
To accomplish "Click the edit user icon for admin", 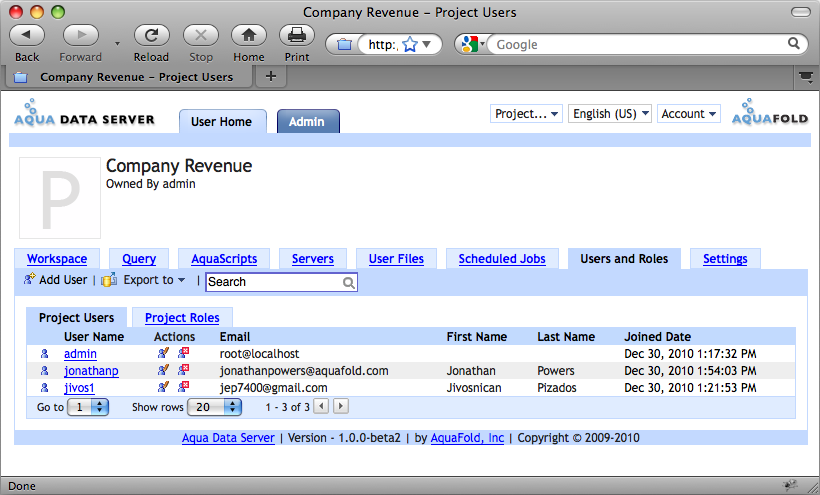I will (x=163, y=353).
